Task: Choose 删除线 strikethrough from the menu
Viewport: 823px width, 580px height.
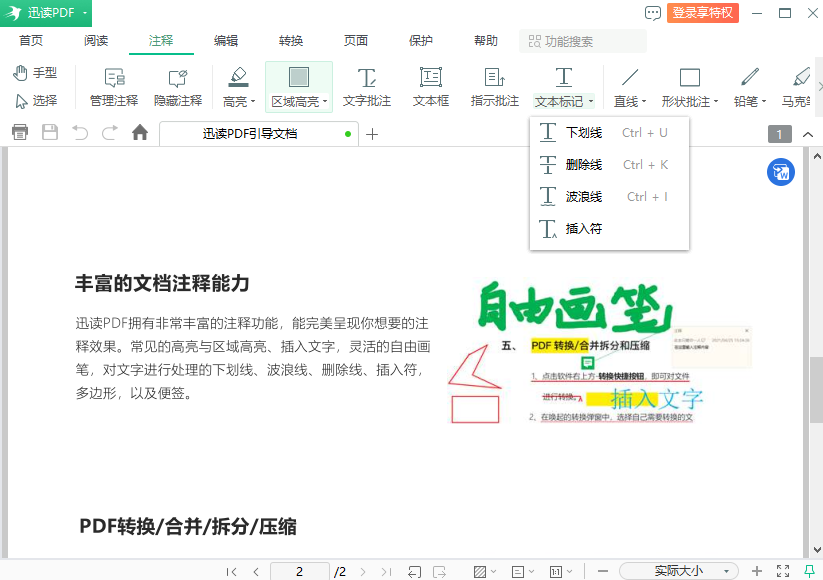Action: point(609,165)
